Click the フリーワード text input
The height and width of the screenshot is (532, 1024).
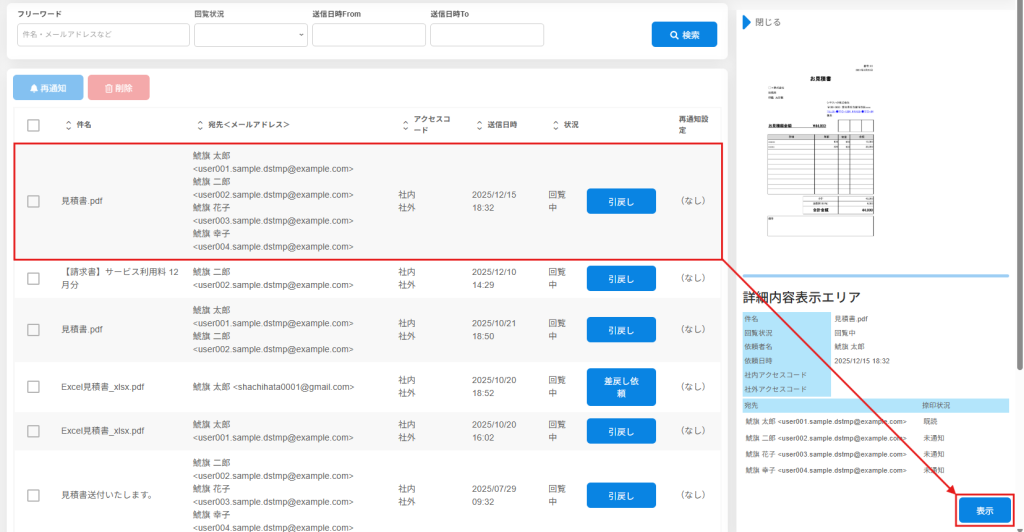click(103, 35)
